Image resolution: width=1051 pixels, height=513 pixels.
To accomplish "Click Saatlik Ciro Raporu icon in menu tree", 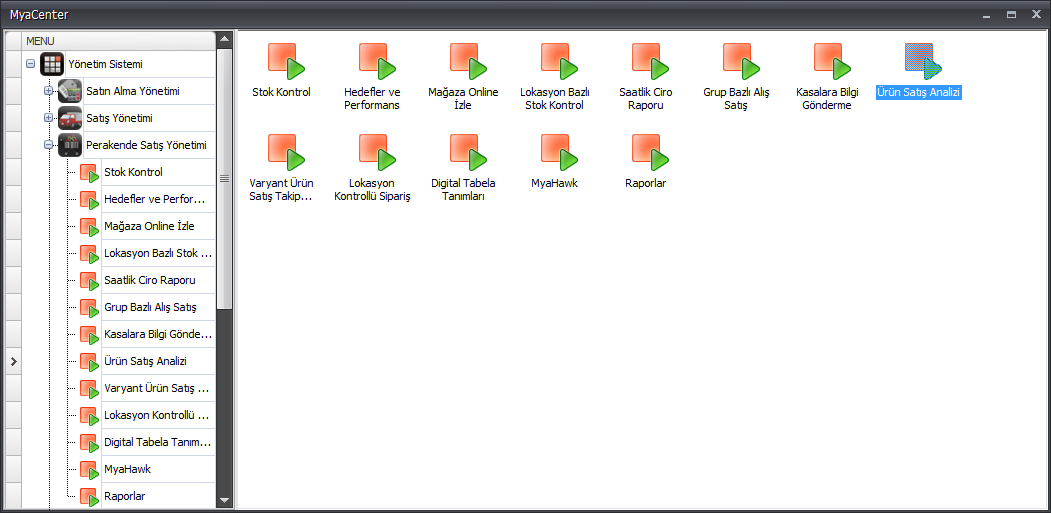I will (90, 281).
